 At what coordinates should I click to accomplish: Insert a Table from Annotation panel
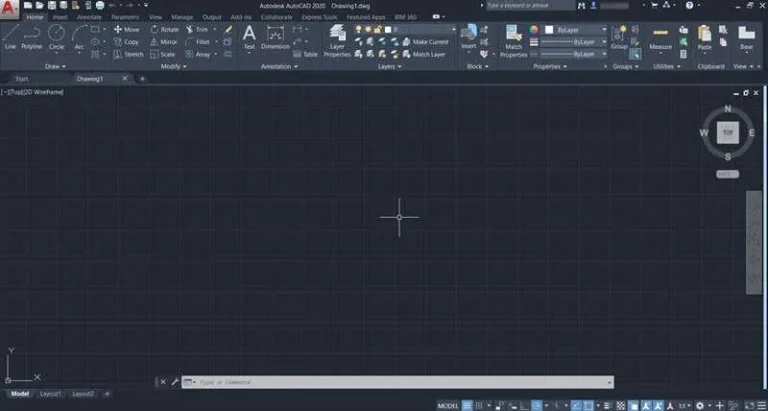[x=305, y=54]
